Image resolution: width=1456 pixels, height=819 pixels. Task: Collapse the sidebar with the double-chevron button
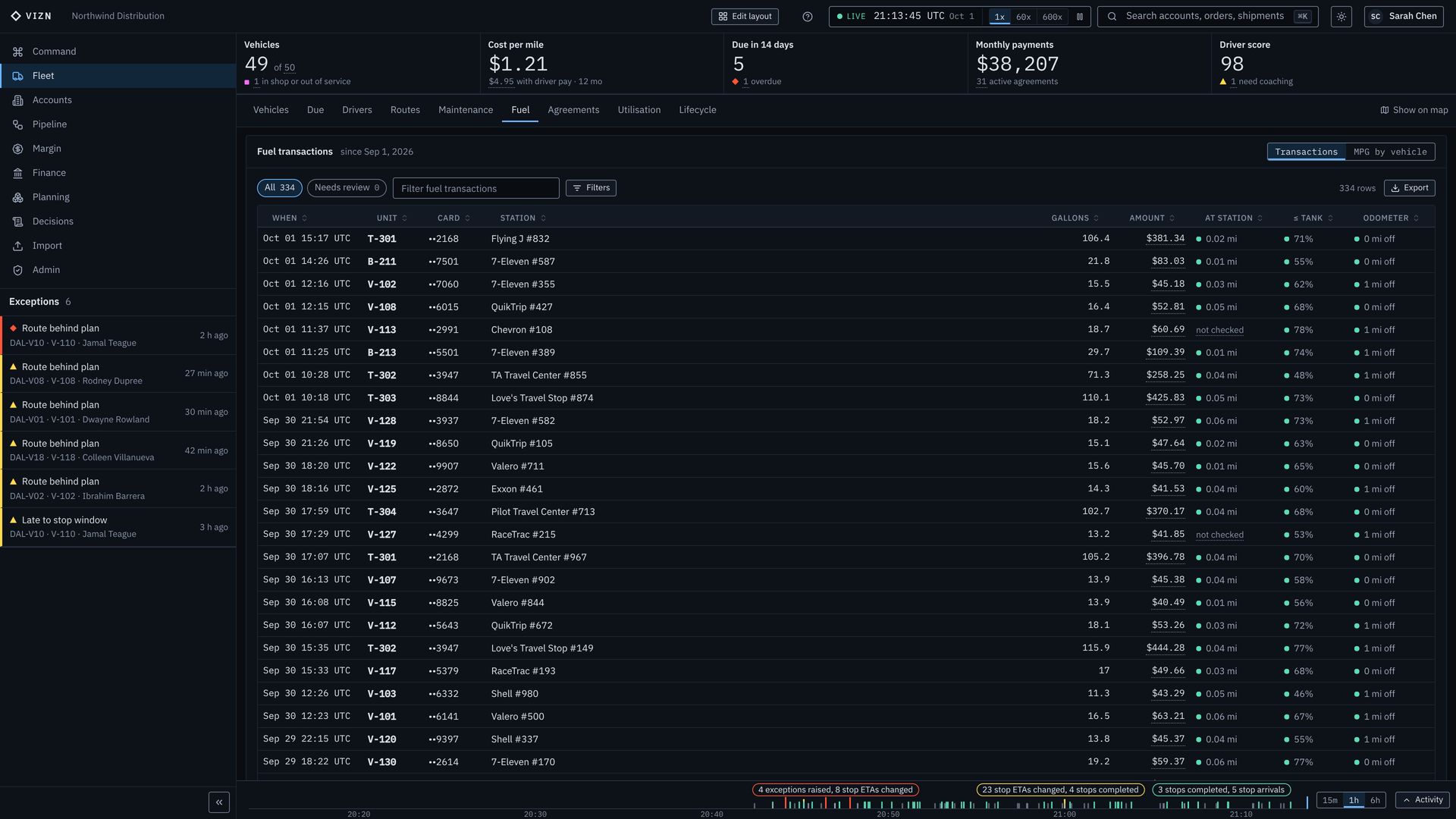point(219,802)
